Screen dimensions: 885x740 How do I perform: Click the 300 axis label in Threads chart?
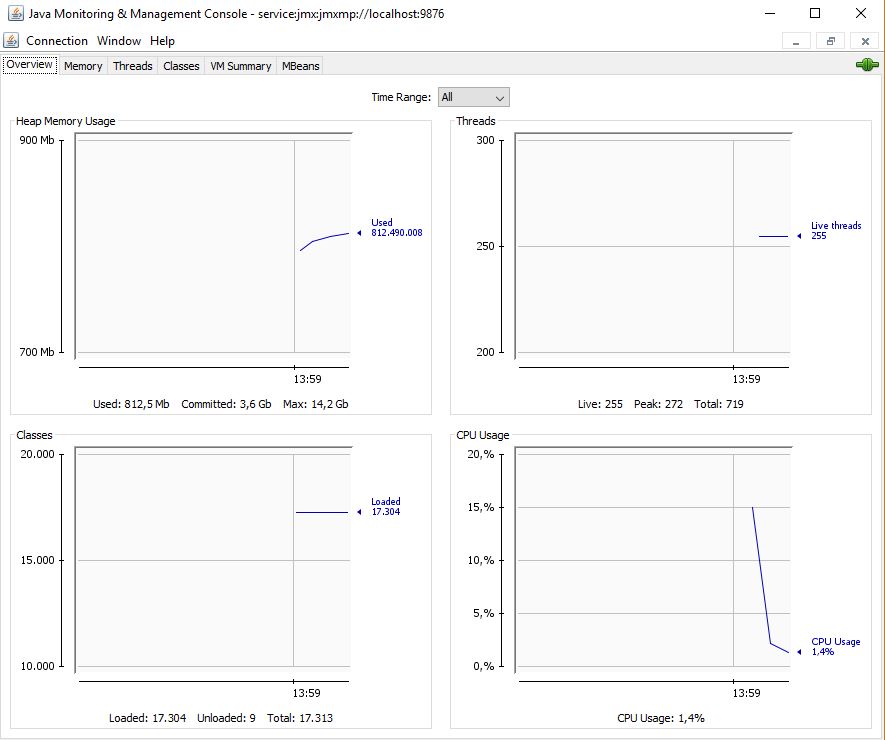click(485, 140)
